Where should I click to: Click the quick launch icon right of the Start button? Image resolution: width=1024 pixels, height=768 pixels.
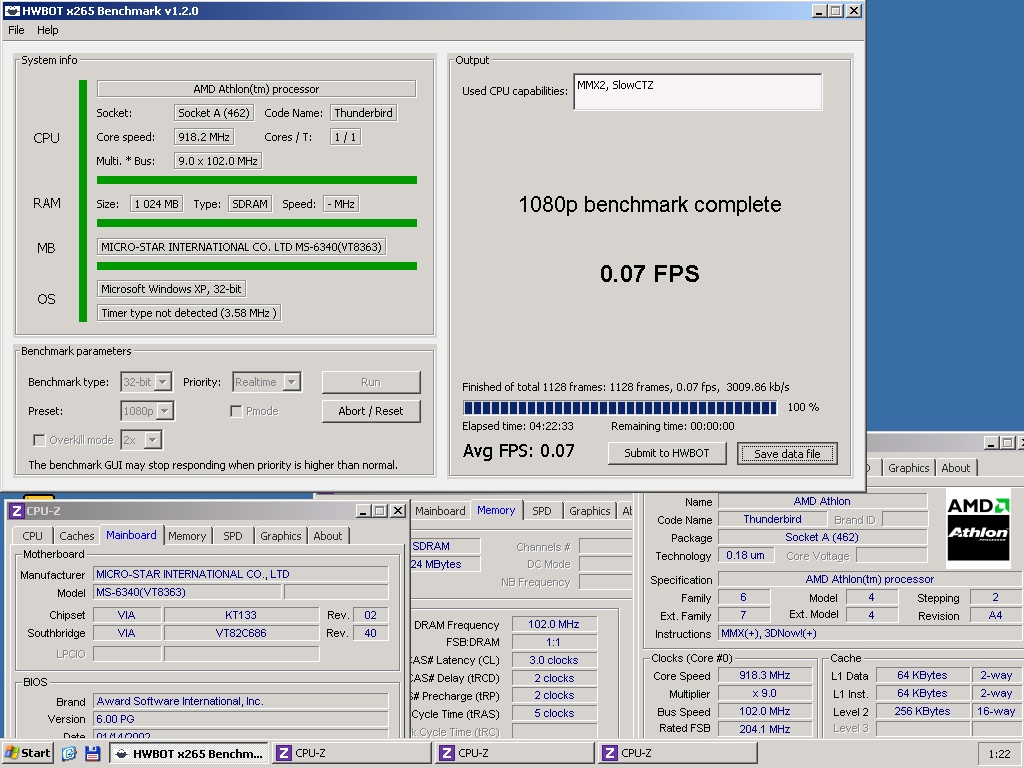click(69, 753)
